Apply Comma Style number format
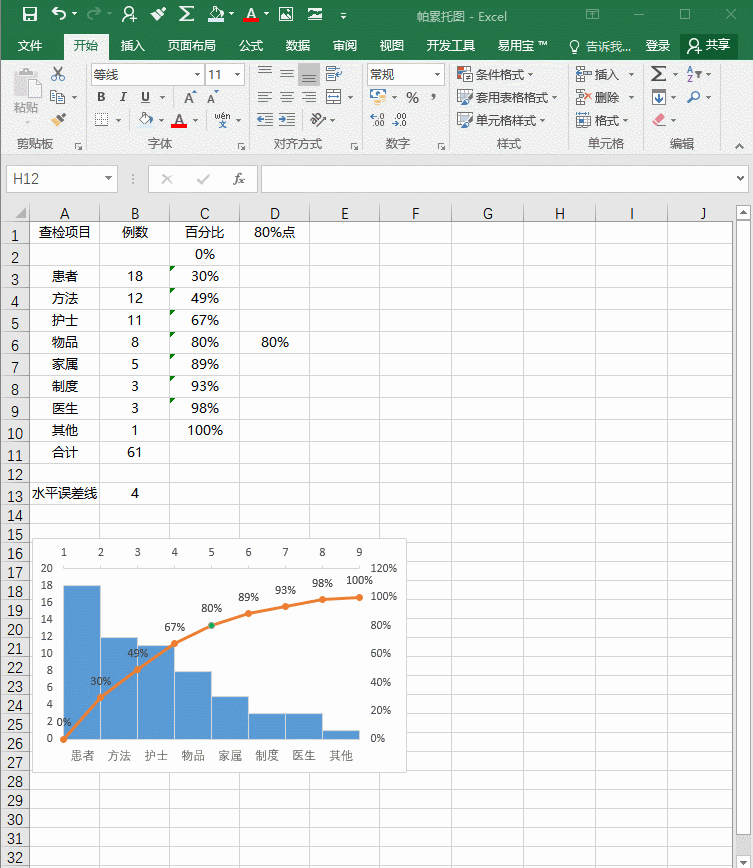 [434, 97]
